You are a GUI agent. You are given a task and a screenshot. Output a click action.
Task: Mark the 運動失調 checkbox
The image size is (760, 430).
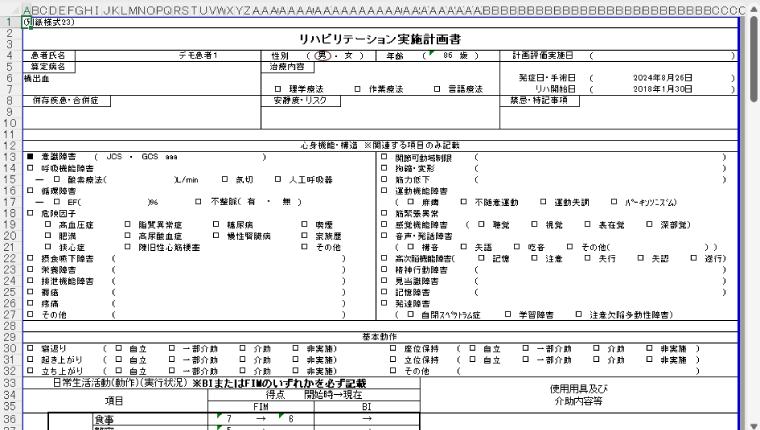(x=543, y=202)
